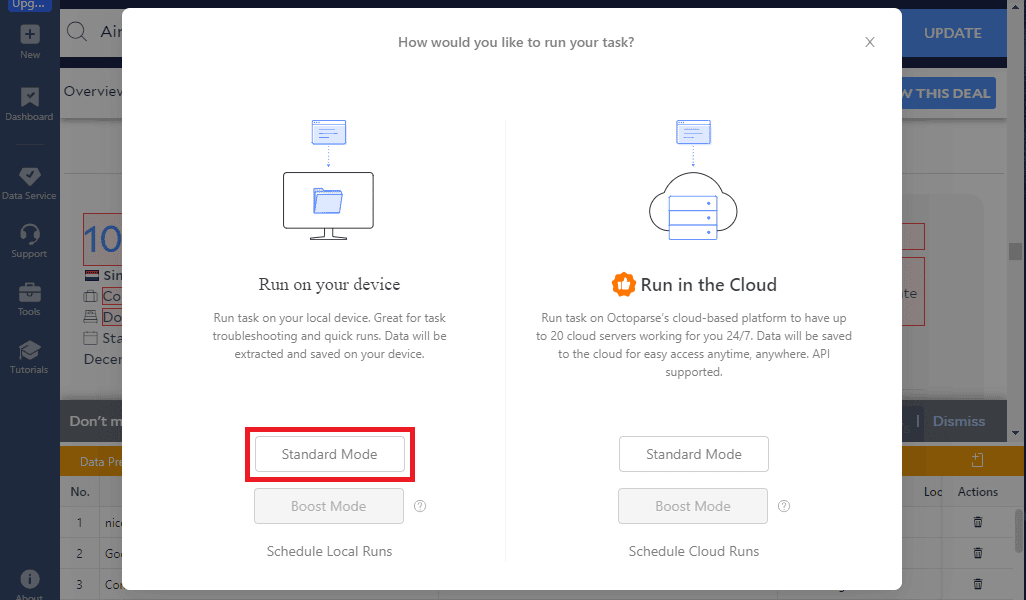This screenshot has width=1026, height=600.
Task: Choose Standard Mode for local device run
Action: point(329,454)
